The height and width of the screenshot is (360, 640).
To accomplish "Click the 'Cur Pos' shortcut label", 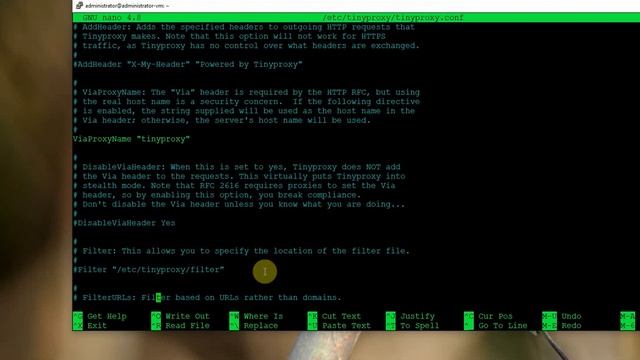I will pos(496,316).
